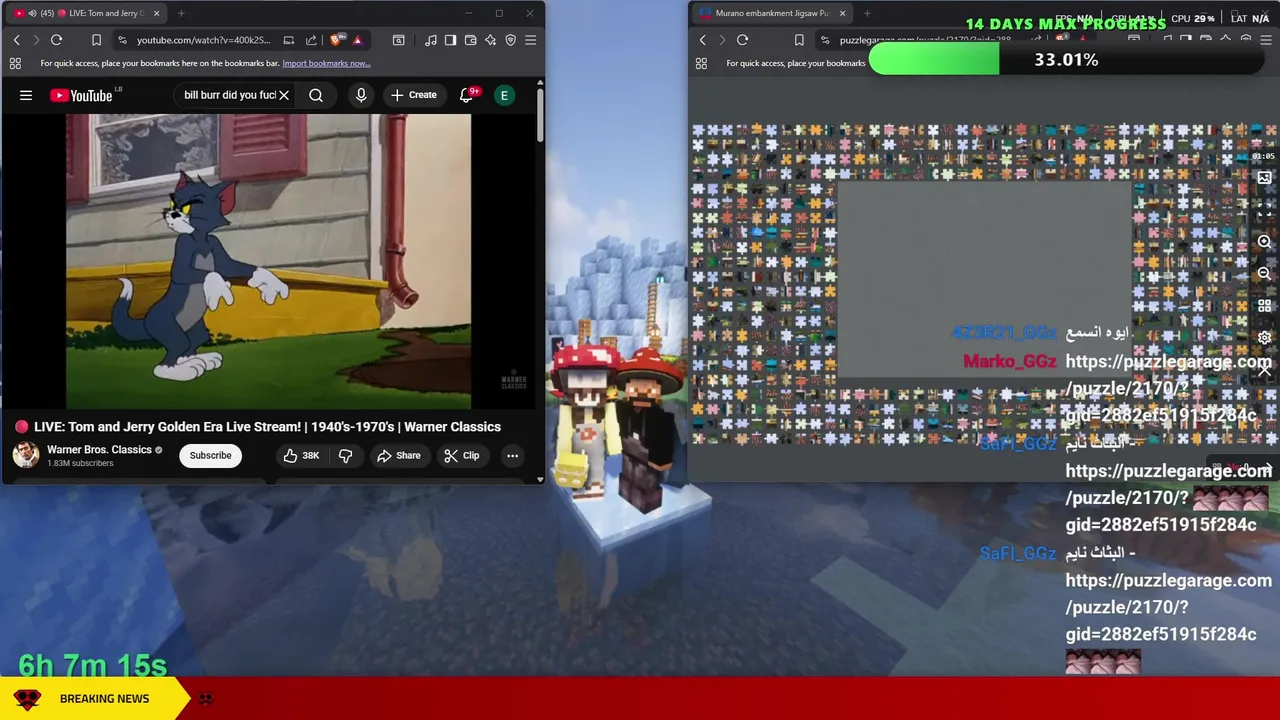Open the browser hamburger menu in YouTube window
Viewport: 1280px width, 720px height.
[x=530, y=40]
